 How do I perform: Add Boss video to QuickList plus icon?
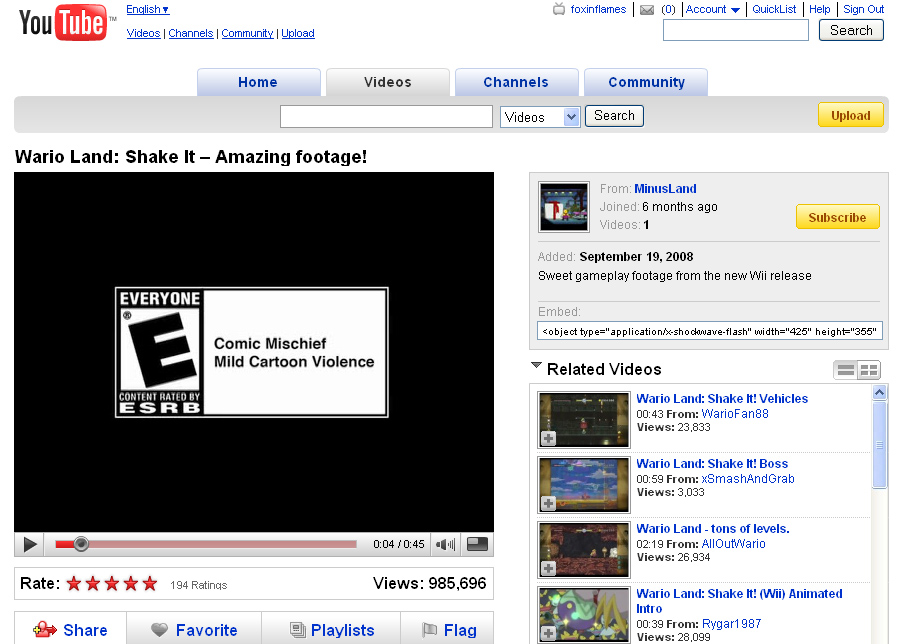(x=548, y=503)
